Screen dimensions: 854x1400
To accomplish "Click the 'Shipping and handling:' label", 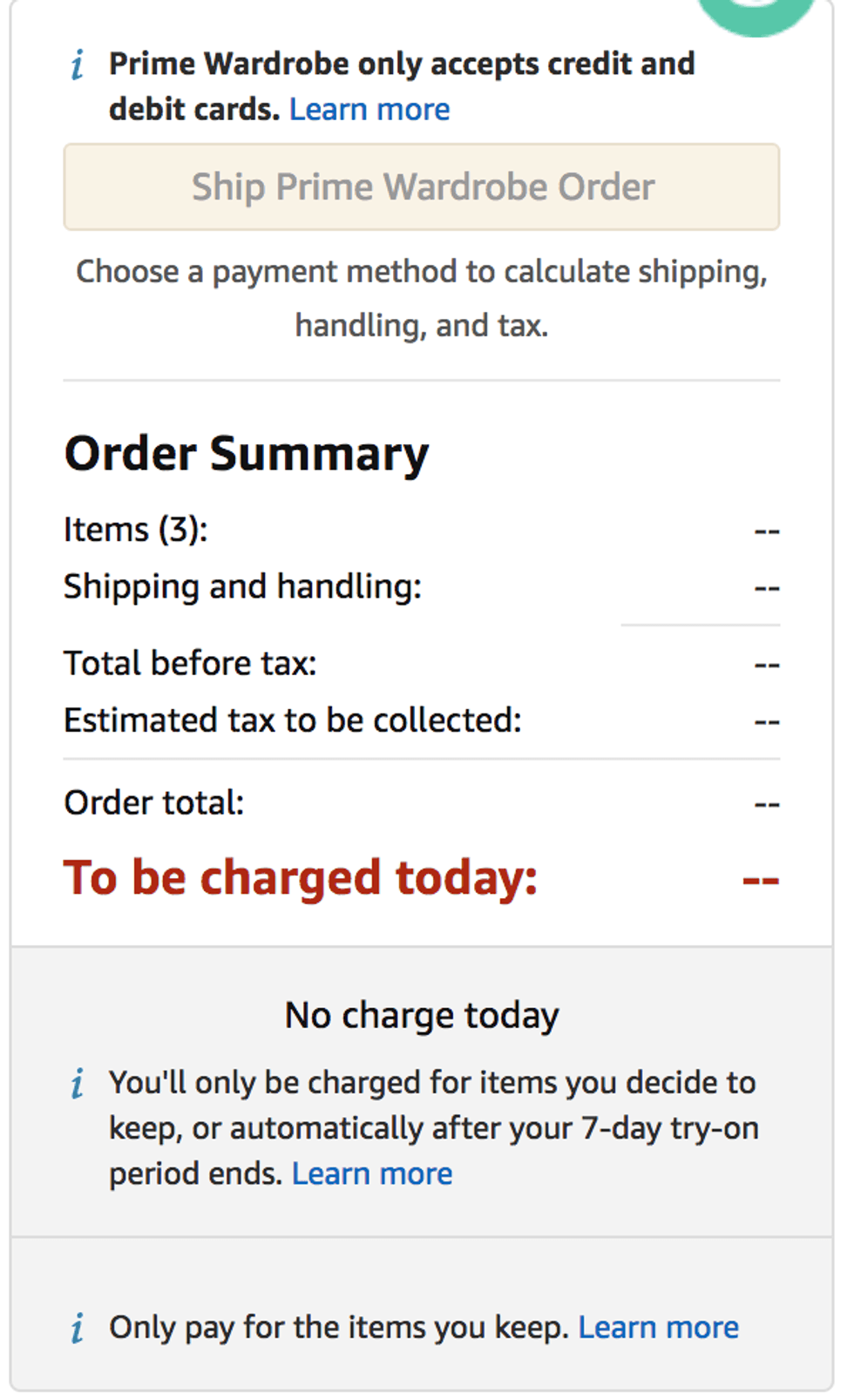I will (242, 587).
